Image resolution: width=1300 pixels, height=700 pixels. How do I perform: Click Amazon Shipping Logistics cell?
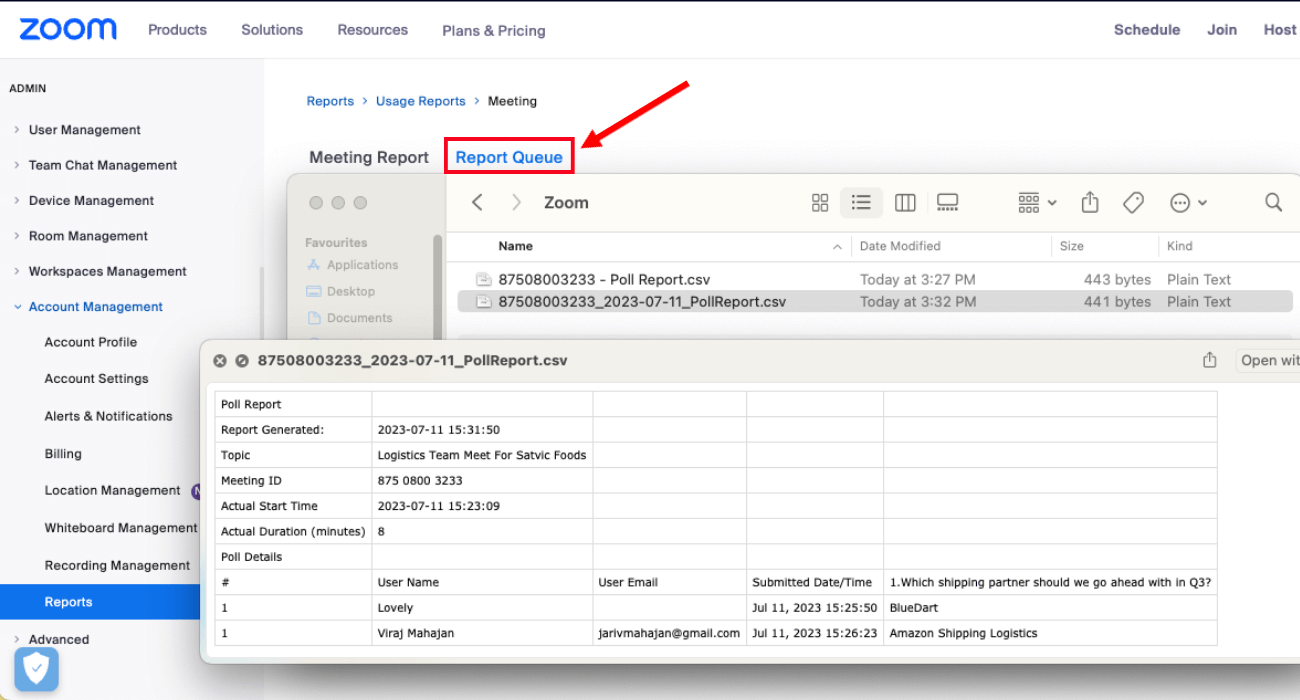1050,633
